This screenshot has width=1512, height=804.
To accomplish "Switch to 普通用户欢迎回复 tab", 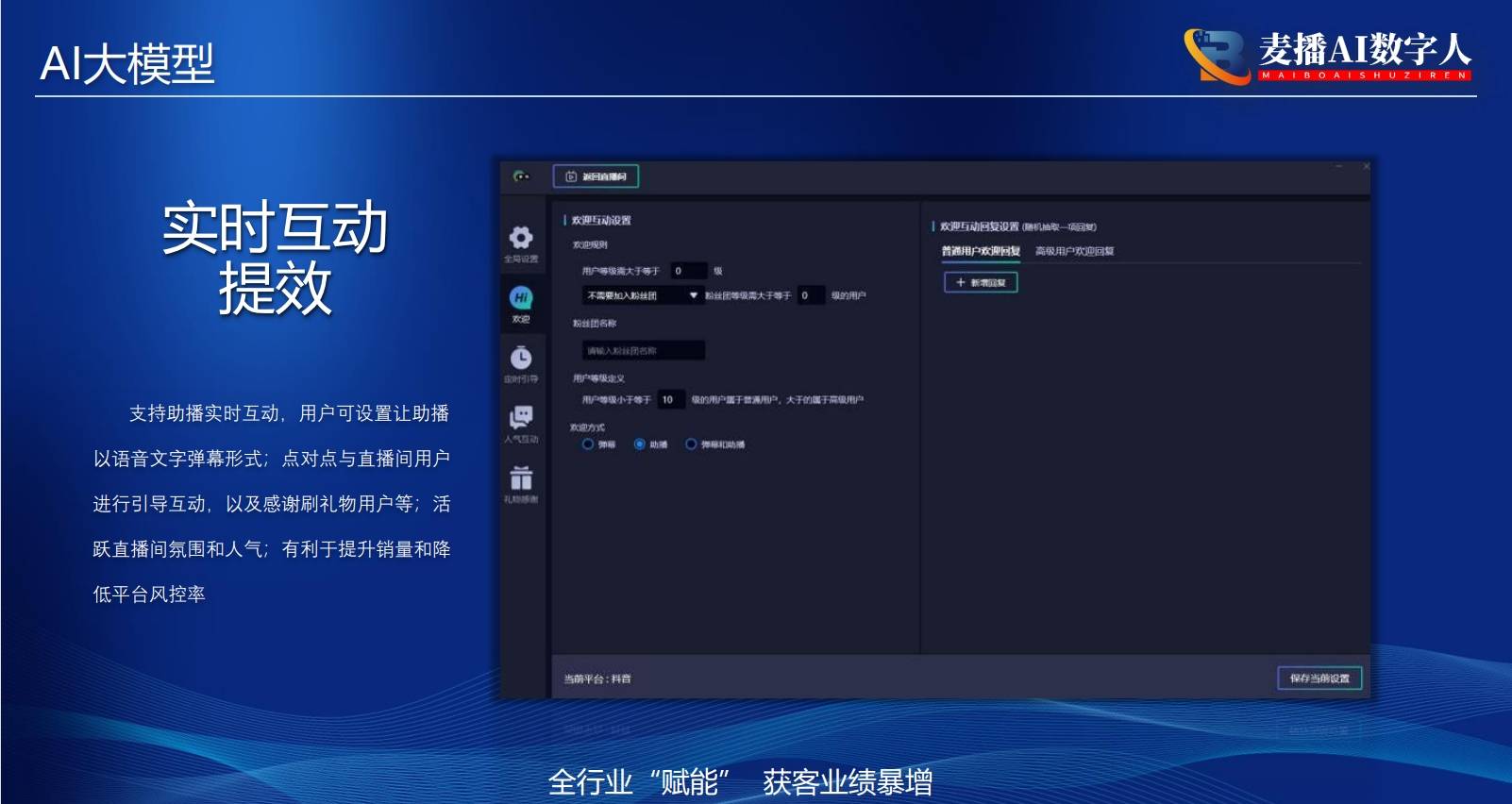I will point(981,251).
